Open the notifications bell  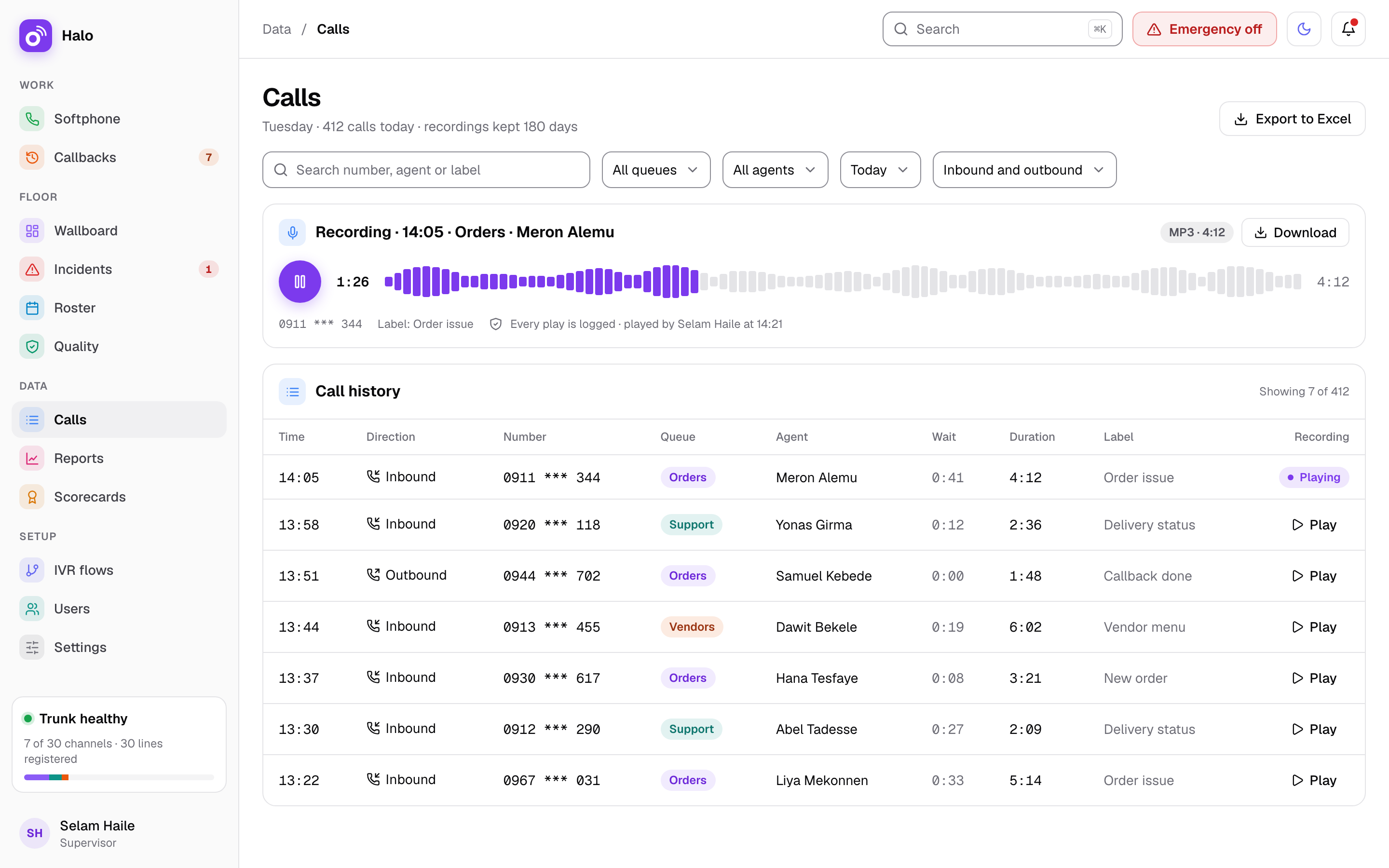point(1348,29)
